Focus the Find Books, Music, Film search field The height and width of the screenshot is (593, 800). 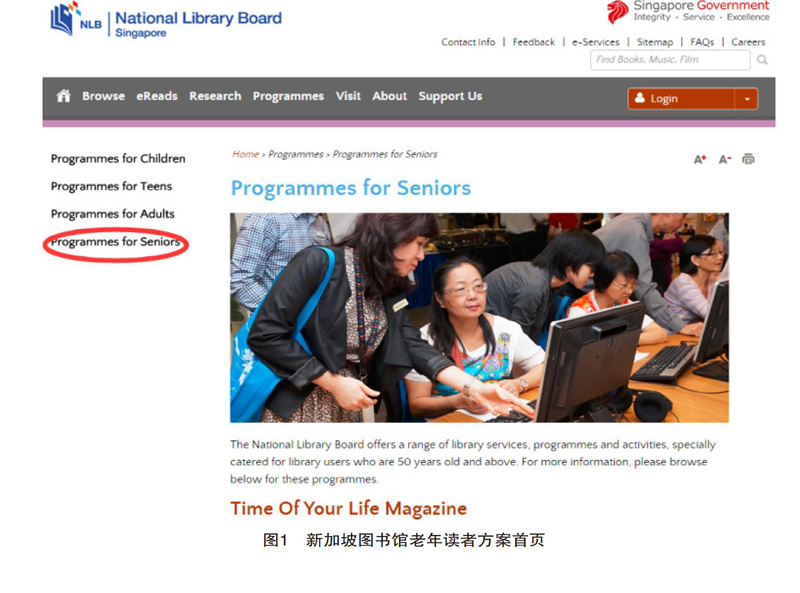(x=670, y=60)
